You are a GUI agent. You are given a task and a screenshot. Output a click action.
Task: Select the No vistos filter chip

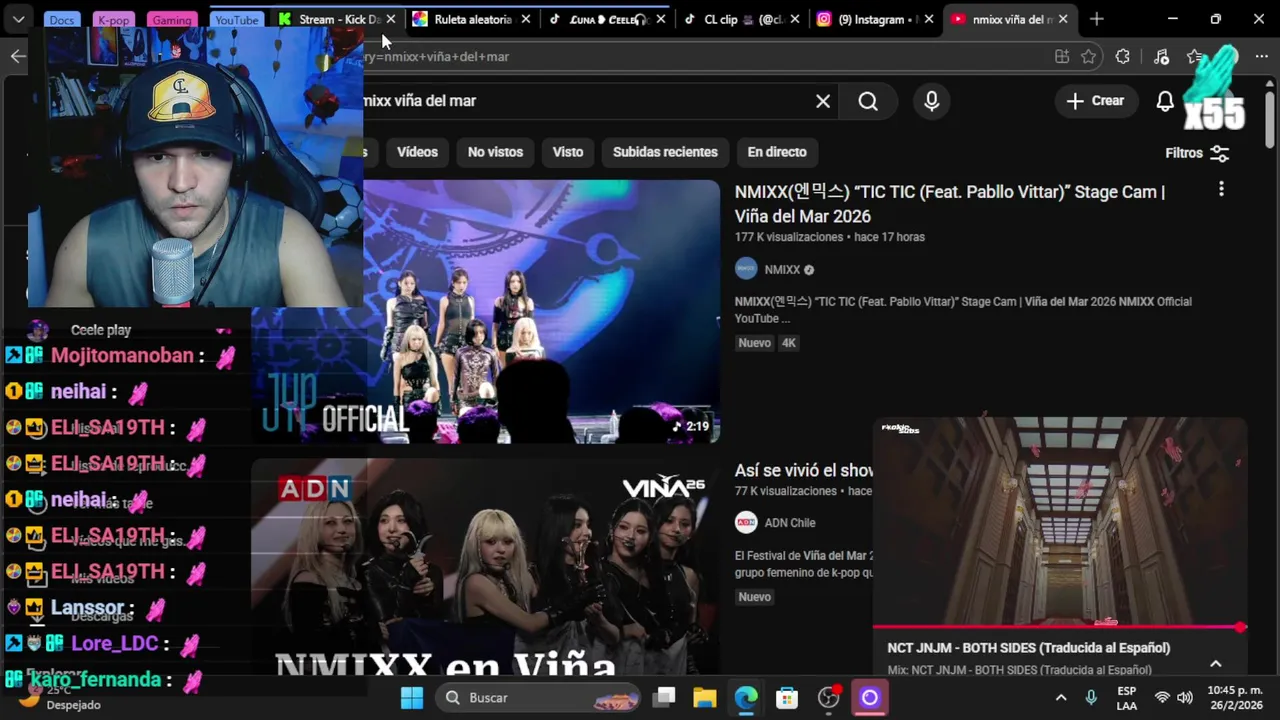pyautogui.click(x=495, y=152)
